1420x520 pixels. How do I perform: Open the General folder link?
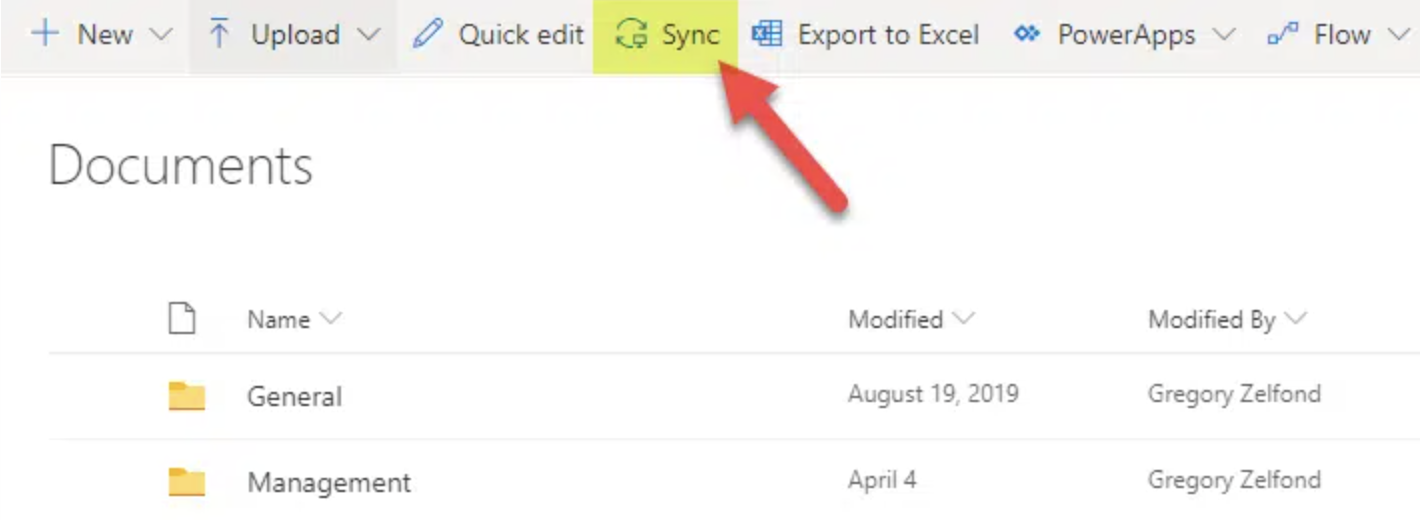(x=294, y=397)
